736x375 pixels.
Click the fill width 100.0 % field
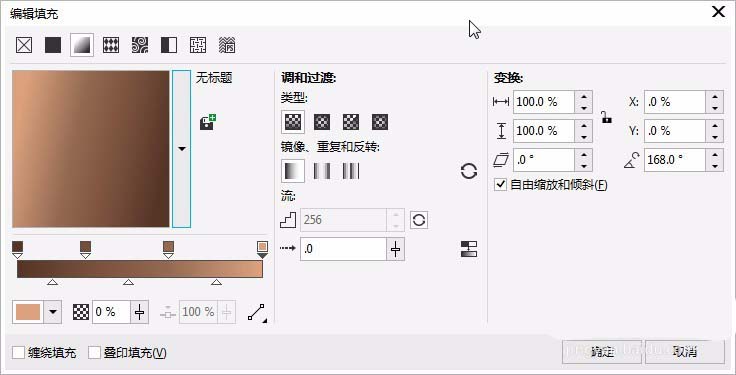coord(544,102)
